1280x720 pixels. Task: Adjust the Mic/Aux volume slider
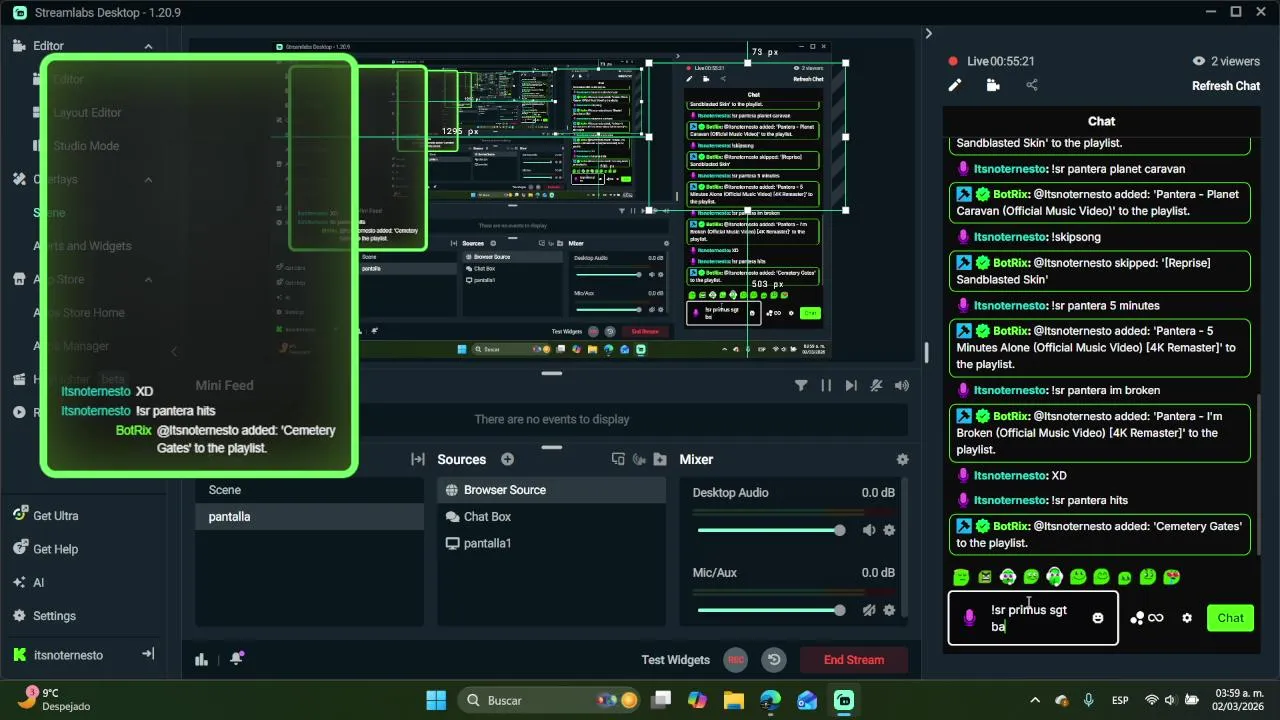(x=770, y=611)
